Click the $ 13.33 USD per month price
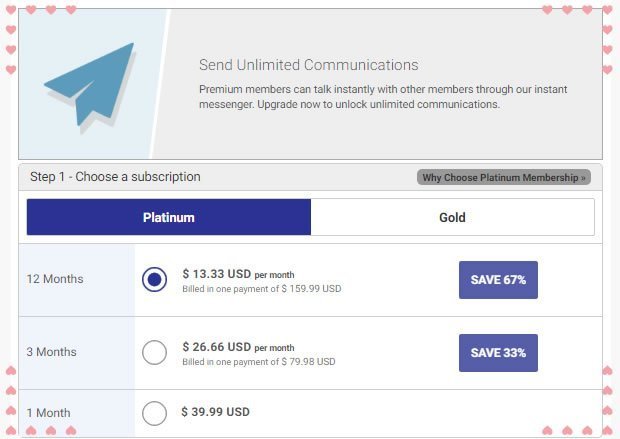This screenshot has height=439, width=620. 238,274
